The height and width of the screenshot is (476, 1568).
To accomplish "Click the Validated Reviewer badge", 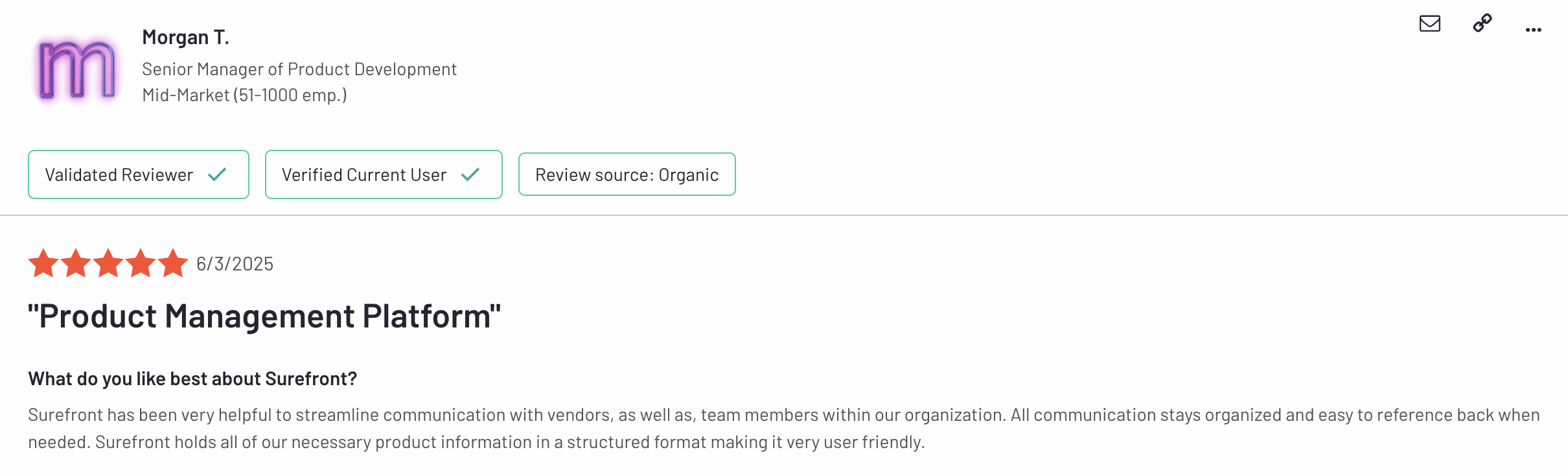I will (138, 174).
